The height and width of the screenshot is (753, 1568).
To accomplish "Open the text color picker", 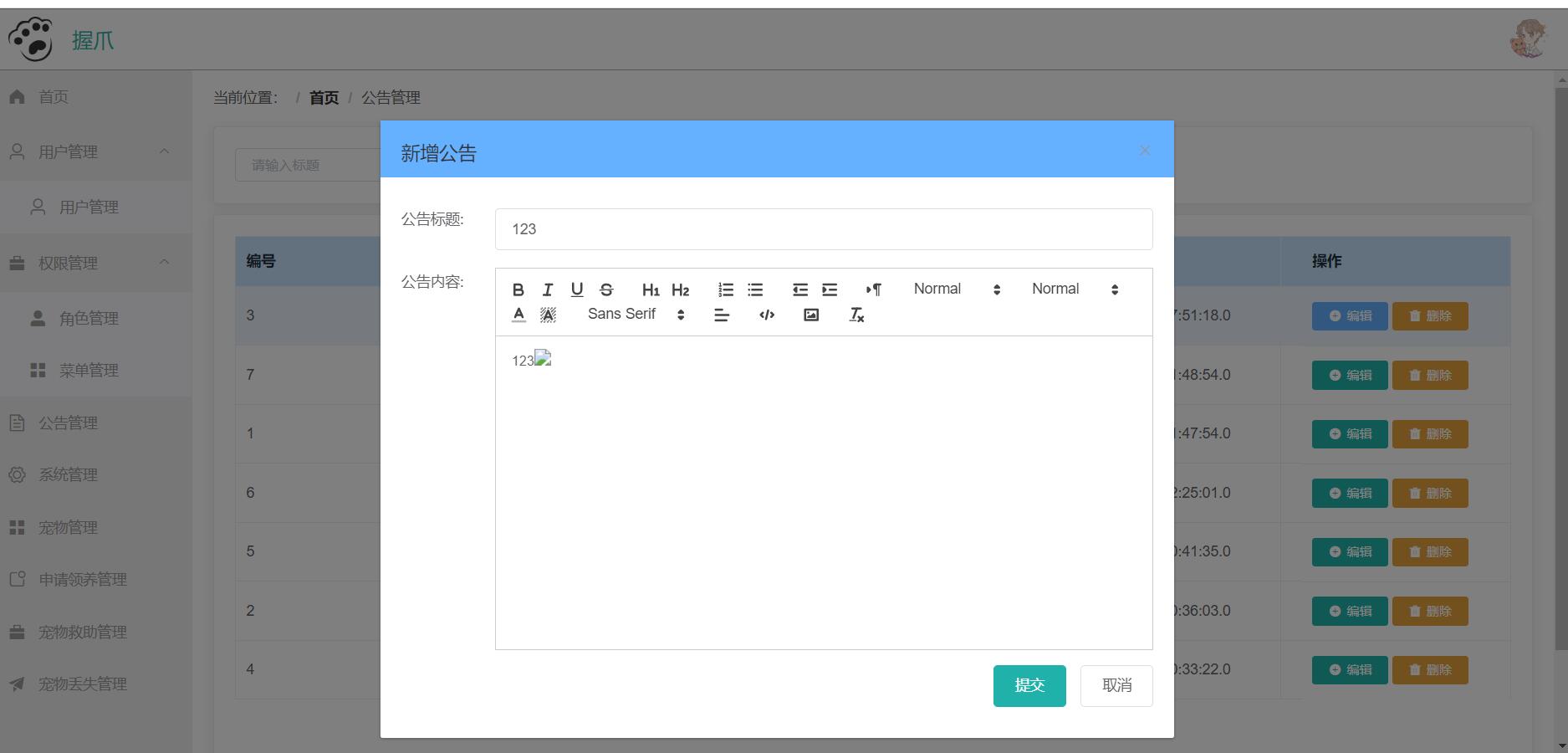I will (x=518, y=315).
